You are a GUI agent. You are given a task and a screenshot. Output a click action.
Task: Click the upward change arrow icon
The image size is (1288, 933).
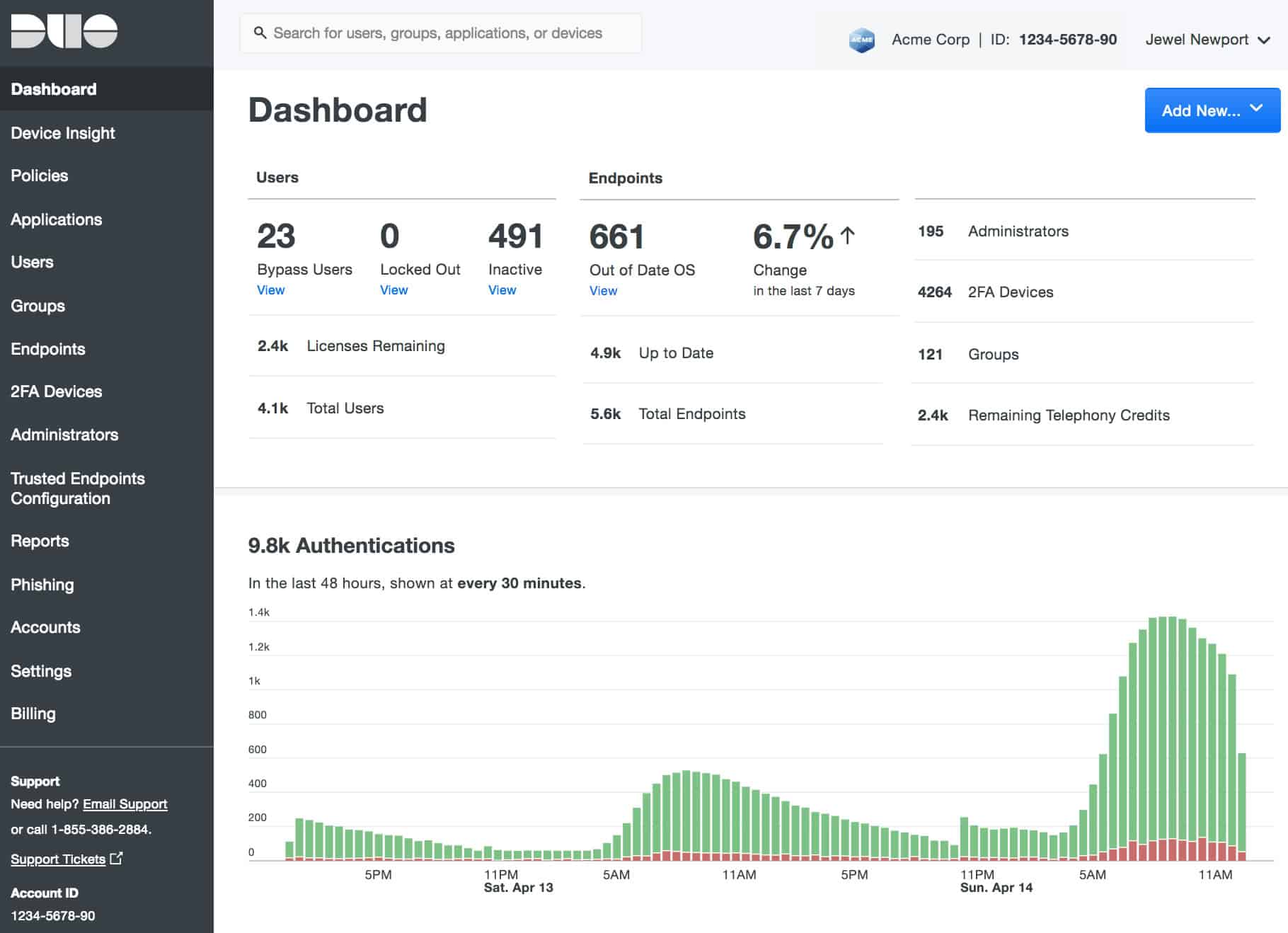pyautogui.click(x=847, y=236)
